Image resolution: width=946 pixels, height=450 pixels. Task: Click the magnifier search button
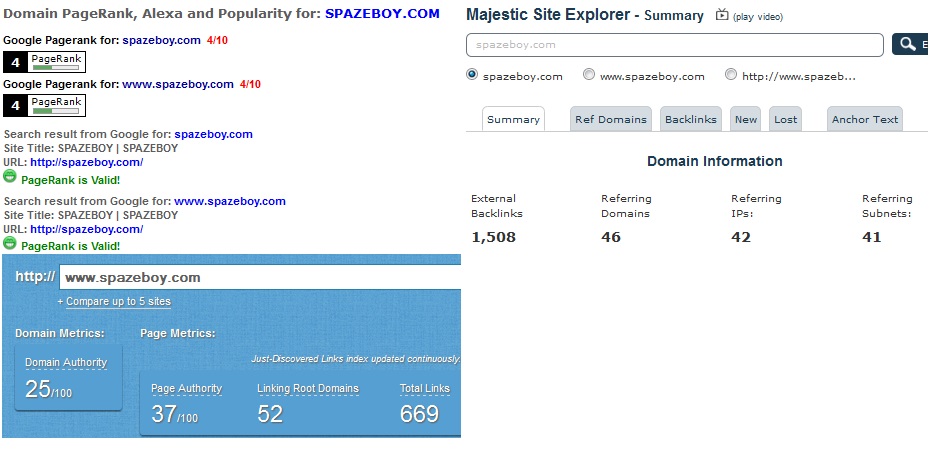910,44
